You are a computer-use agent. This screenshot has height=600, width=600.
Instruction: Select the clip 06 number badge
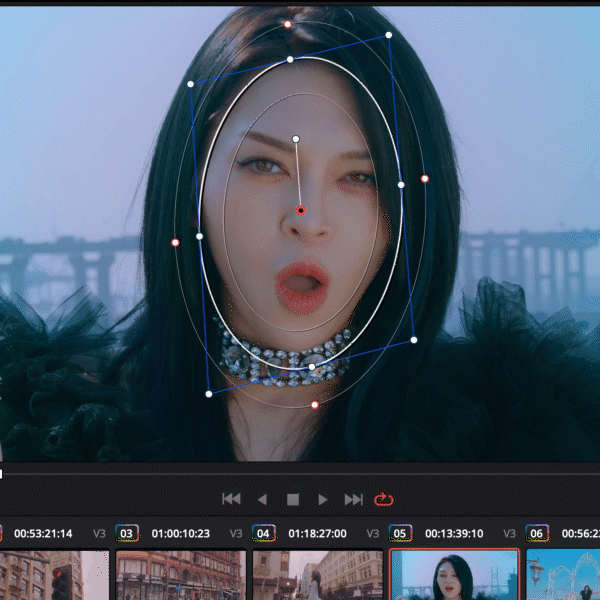pyautogui.click(x=537, y=533)
